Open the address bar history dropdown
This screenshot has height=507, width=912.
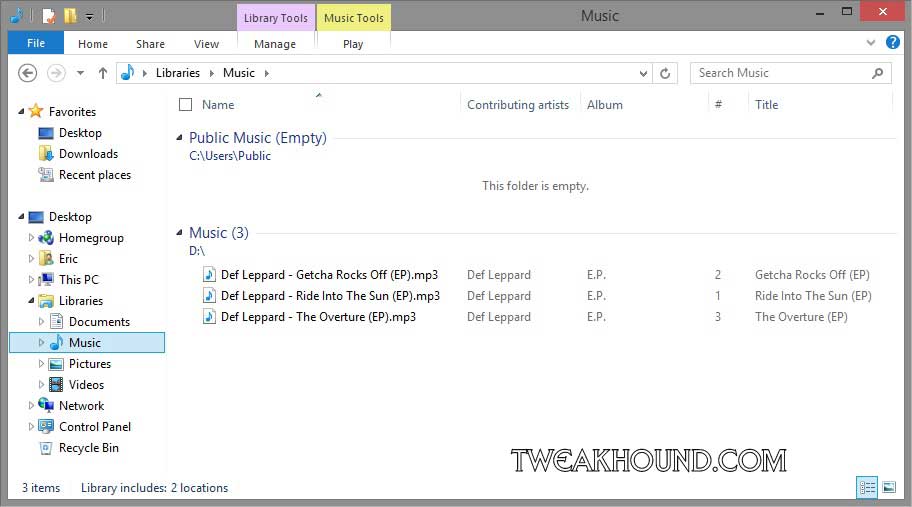pyautogui.click(x=643, y=73)
